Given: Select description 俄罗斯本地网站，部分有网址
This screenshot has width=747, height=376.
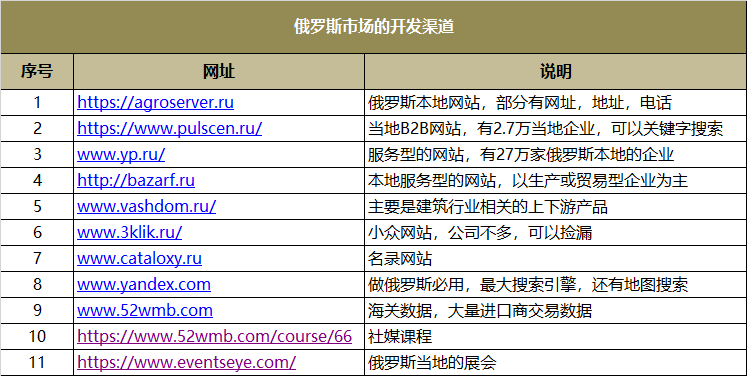Looking at the screenshot, I should click(555, 102).
